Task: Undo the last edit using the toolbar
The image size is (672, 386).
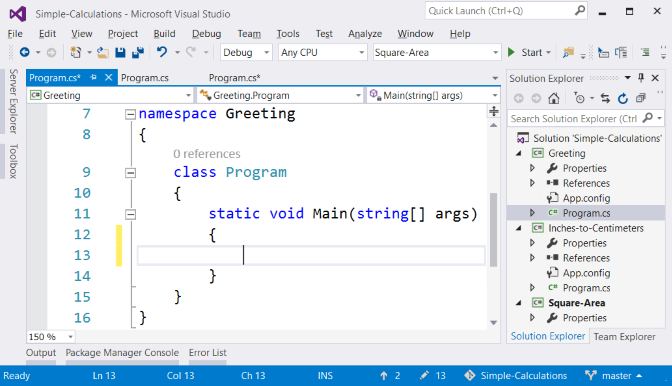Action: coord(162,52)
